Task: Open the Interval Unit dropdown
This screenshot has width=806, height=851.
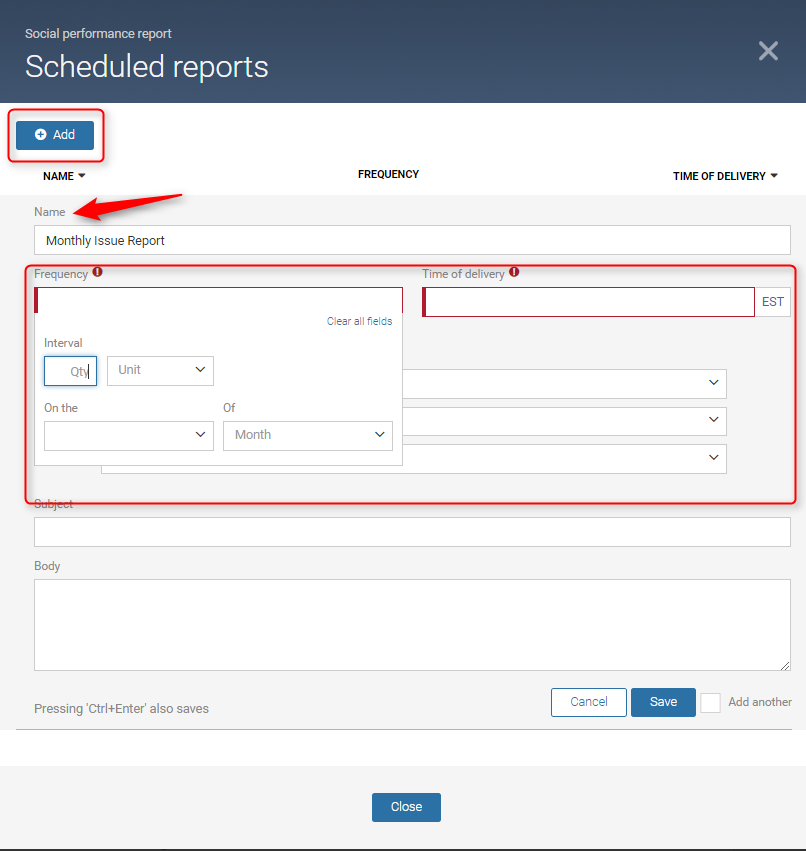Action: click(160, 371)
